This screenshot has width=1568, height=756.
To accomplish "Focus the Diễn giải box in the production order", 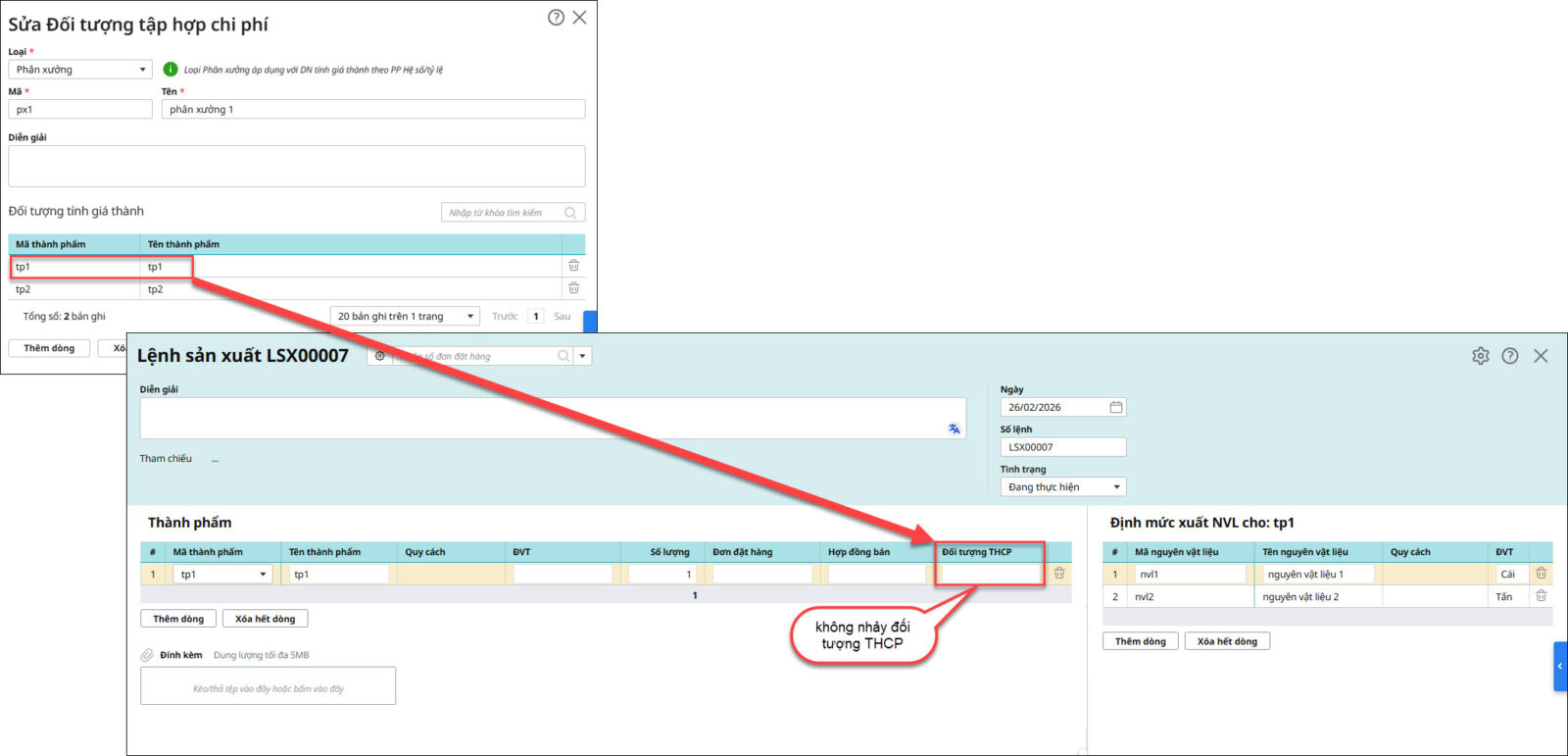I will pos(553,418).
